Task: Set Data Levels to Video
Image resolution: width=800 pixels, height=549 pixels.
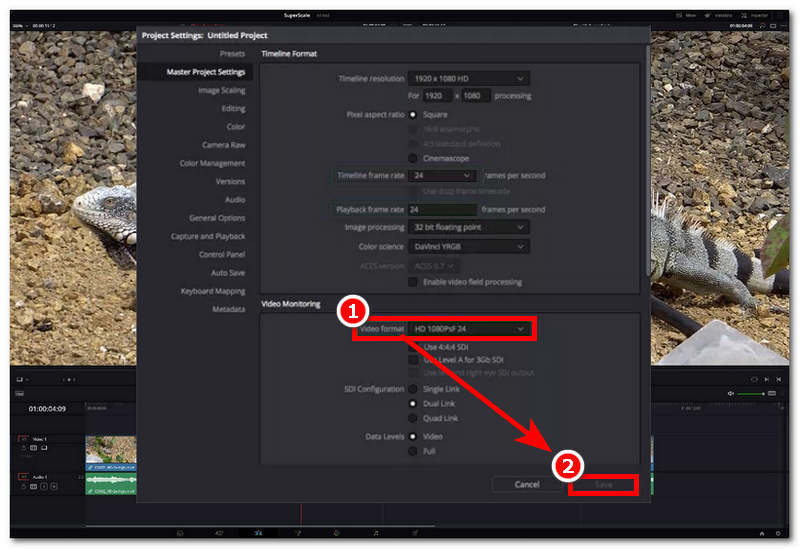Action: click(x=413, y=437)
